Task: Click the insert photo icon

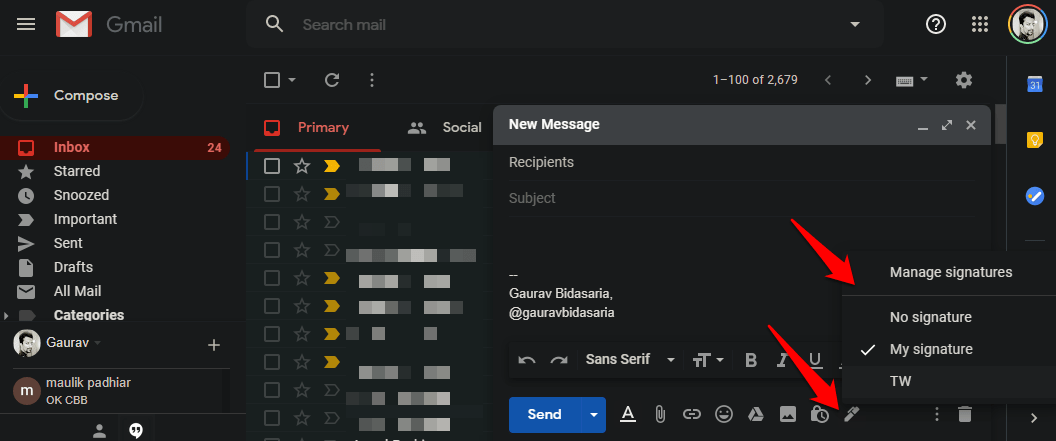Action: [x=788, y=414]
